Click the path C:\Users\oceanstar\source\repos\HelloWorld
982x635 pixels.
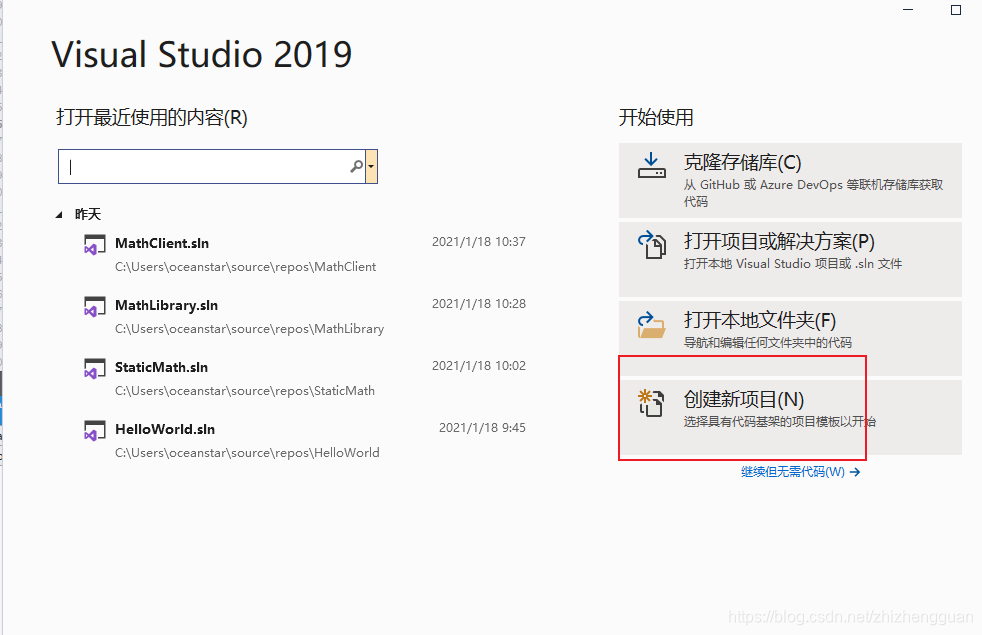[247, 453]
